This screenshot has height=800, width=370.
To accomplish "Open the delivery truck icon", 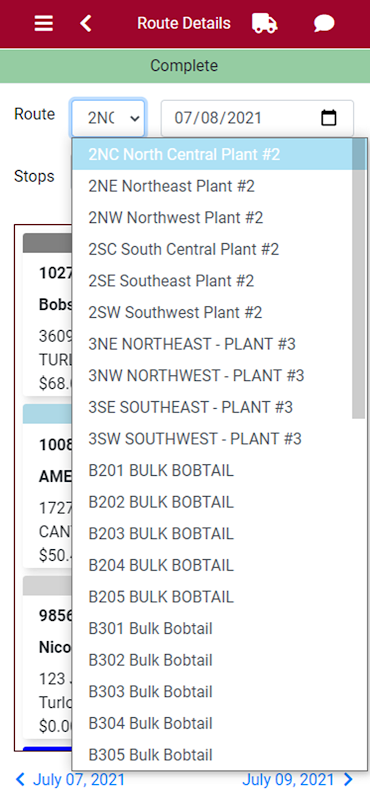I will (x=265, y=23).
